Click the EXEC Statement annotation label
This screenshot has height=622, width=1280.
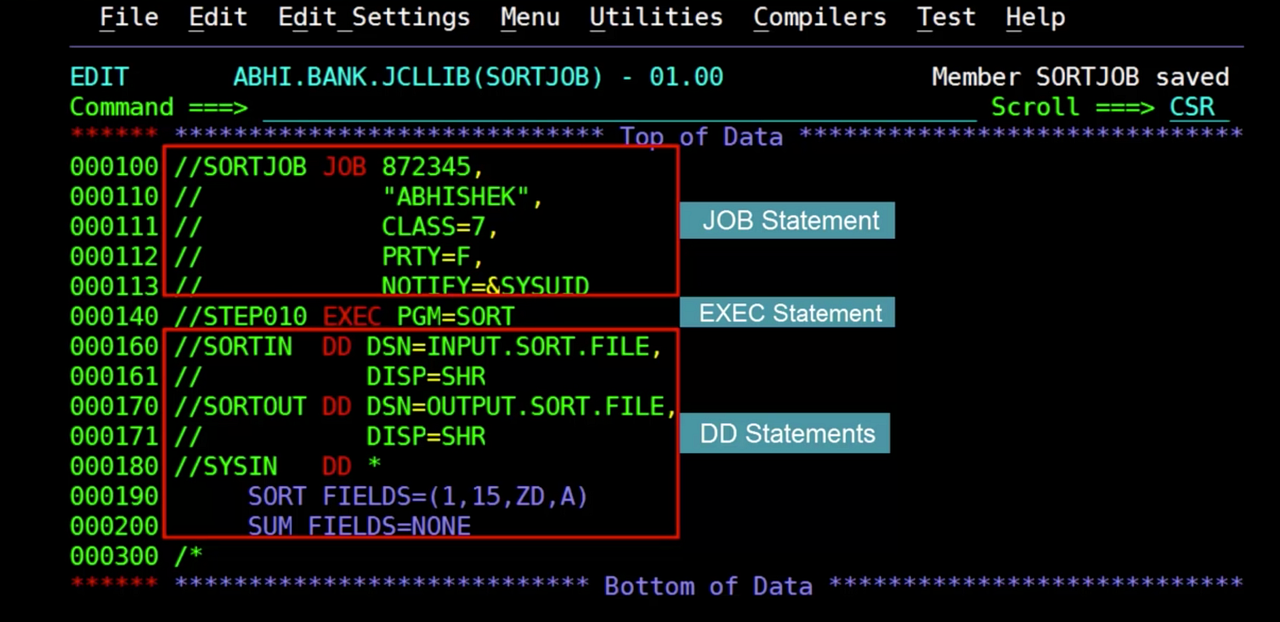tap(789, 313)
